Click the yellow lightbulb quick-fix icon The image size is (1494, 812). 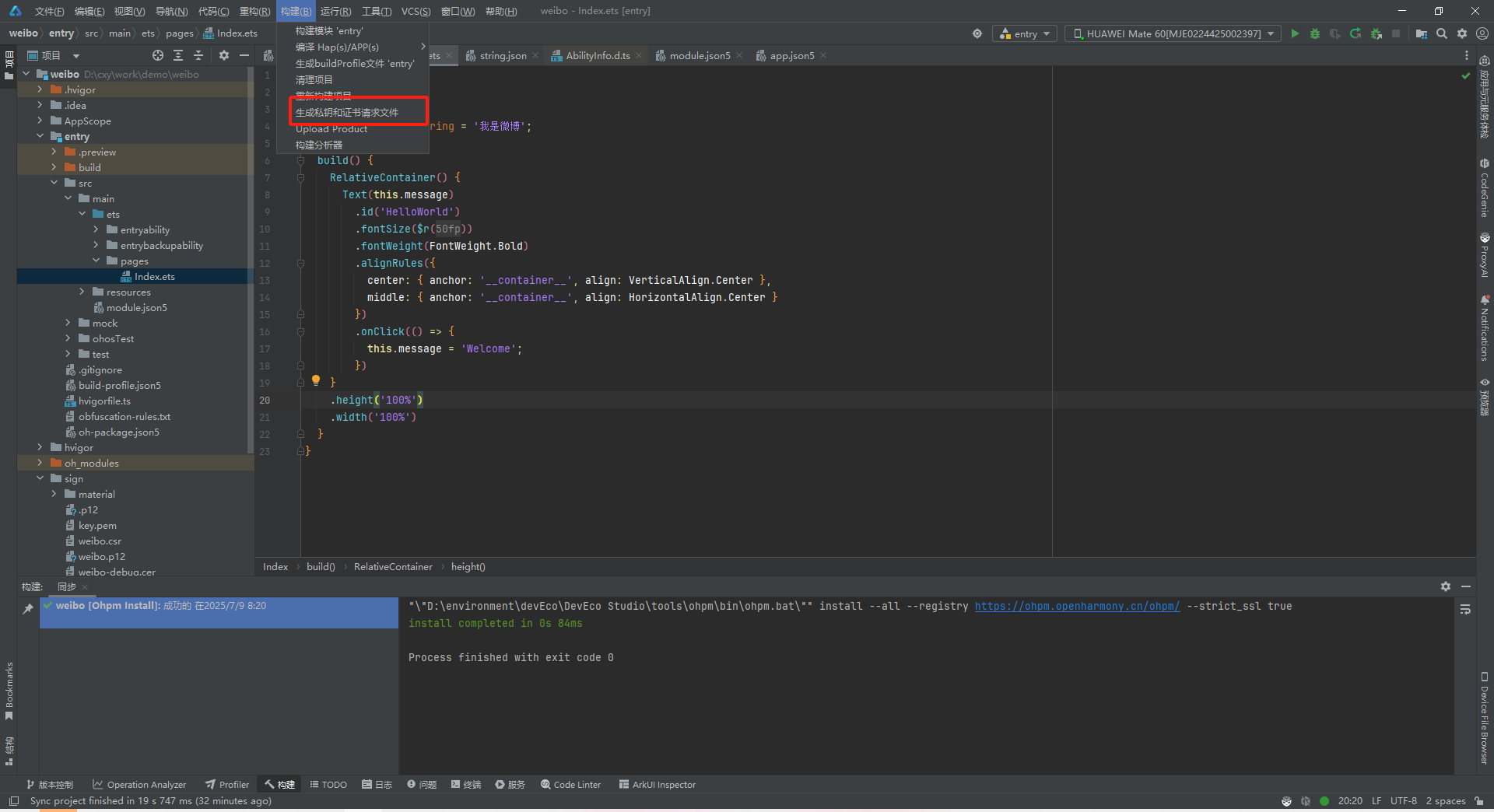(x=316, y=380)
